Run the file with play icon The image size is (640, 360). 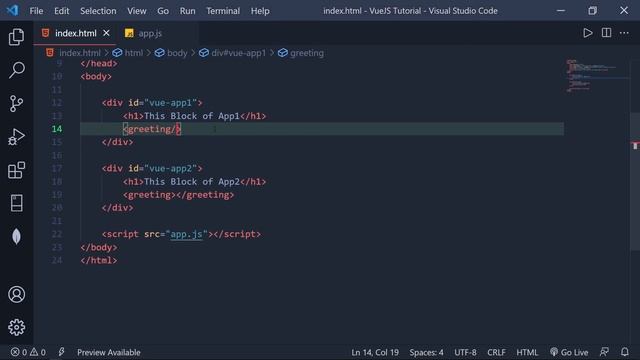pos(587,33)
